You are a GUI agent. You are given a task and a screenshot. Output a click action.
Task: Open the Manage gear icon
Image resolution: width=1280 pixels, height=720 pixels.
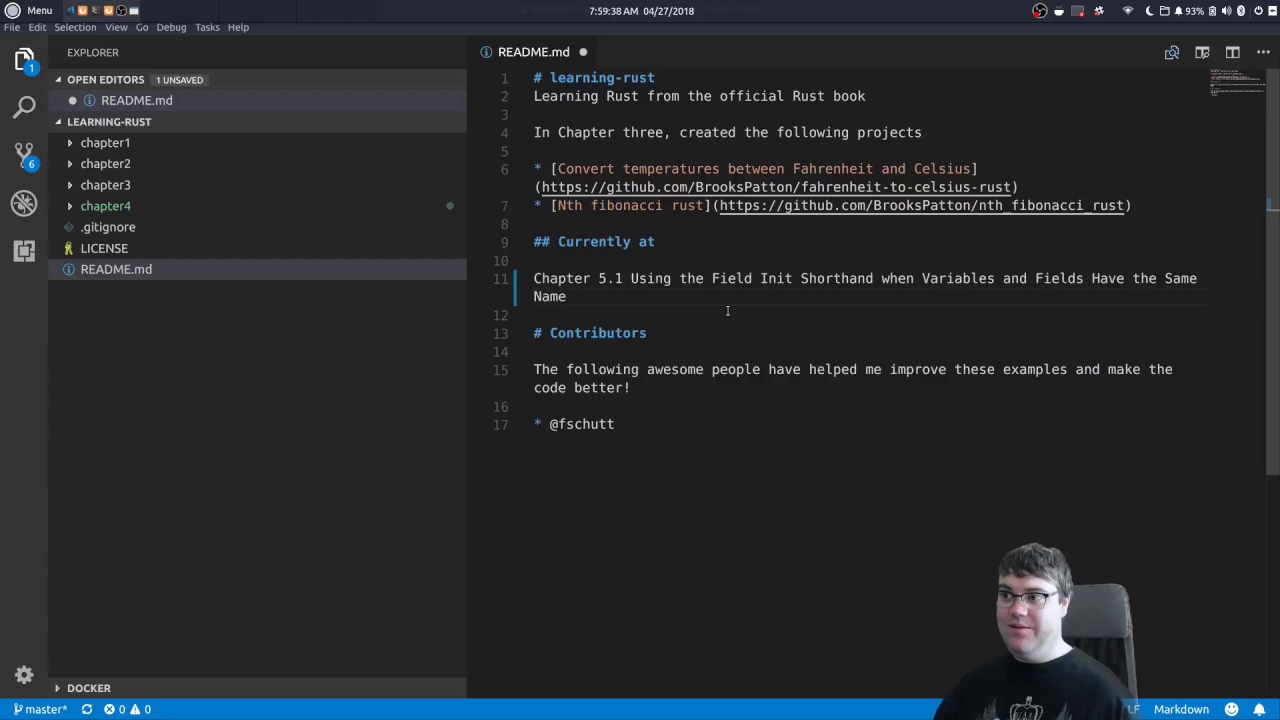(24, 675)
